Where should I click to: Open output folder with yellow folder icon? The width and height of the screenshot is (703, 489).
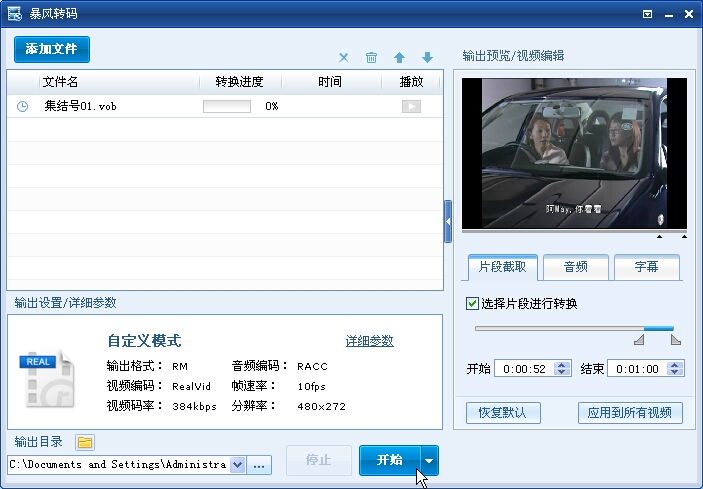tap(85, 442)
